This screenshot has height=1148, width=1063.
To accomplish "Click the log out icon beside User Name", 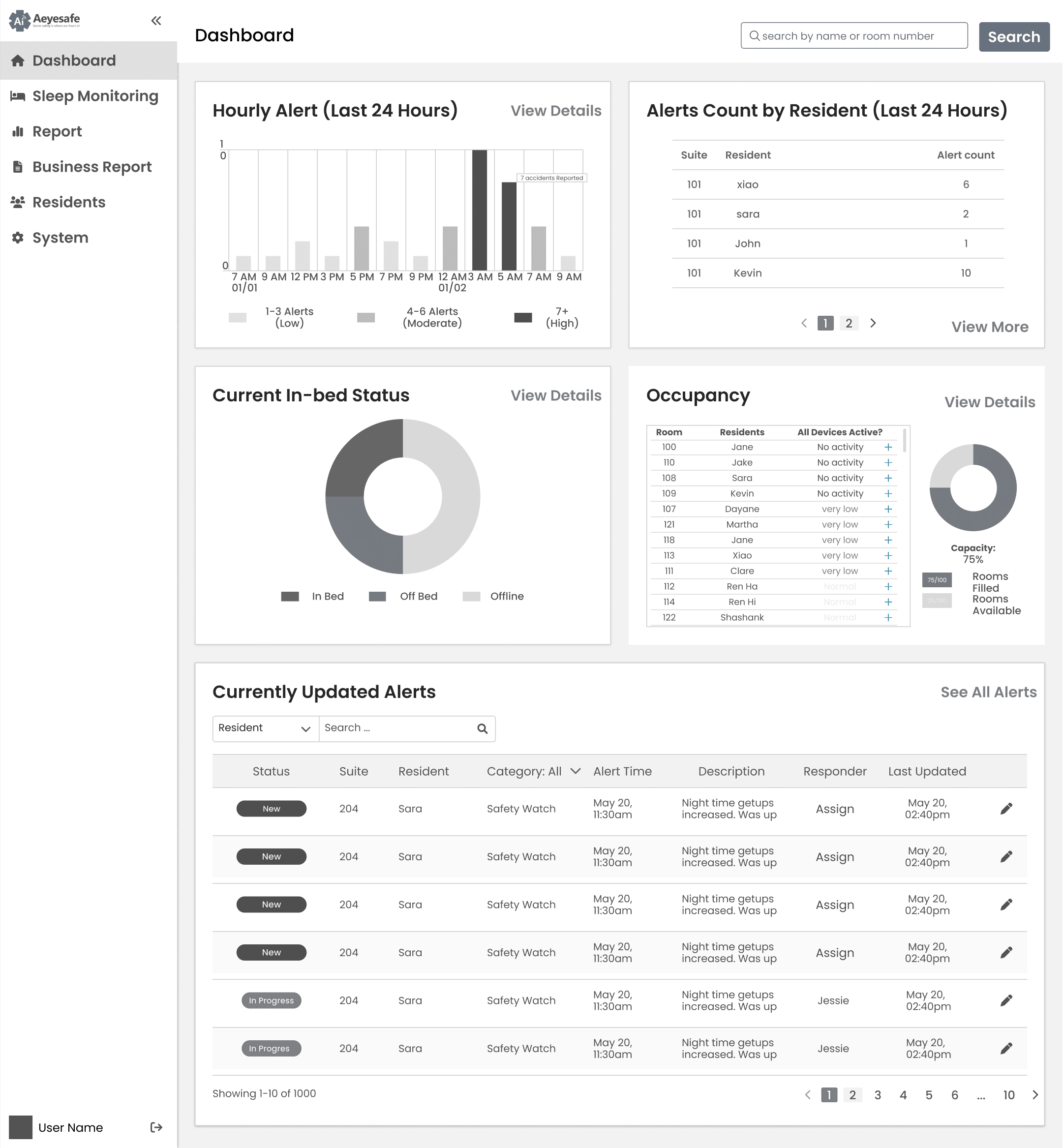I will click(x=156, y=1127).
